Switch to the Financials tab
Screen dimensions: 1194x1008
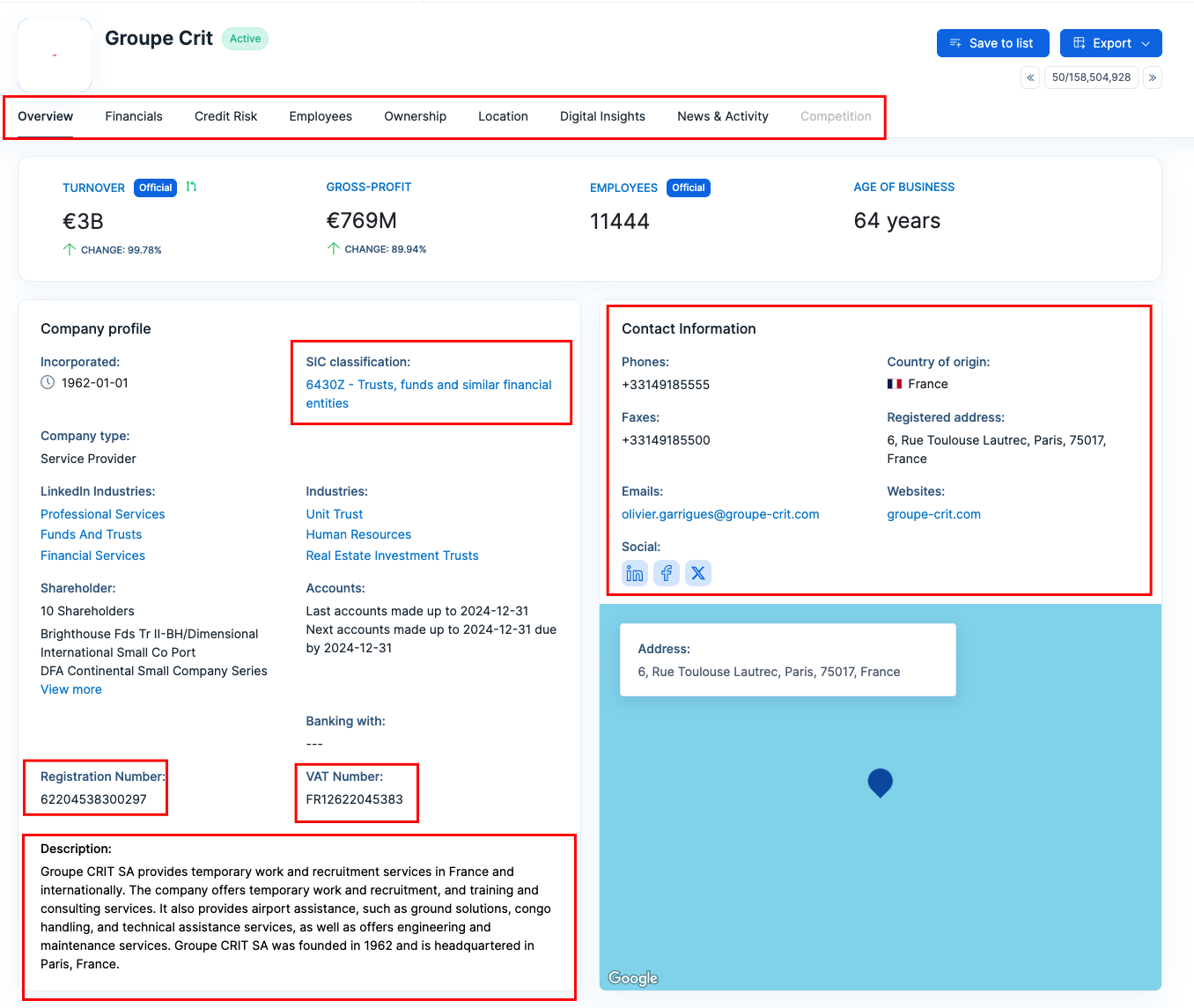[134, 116]
